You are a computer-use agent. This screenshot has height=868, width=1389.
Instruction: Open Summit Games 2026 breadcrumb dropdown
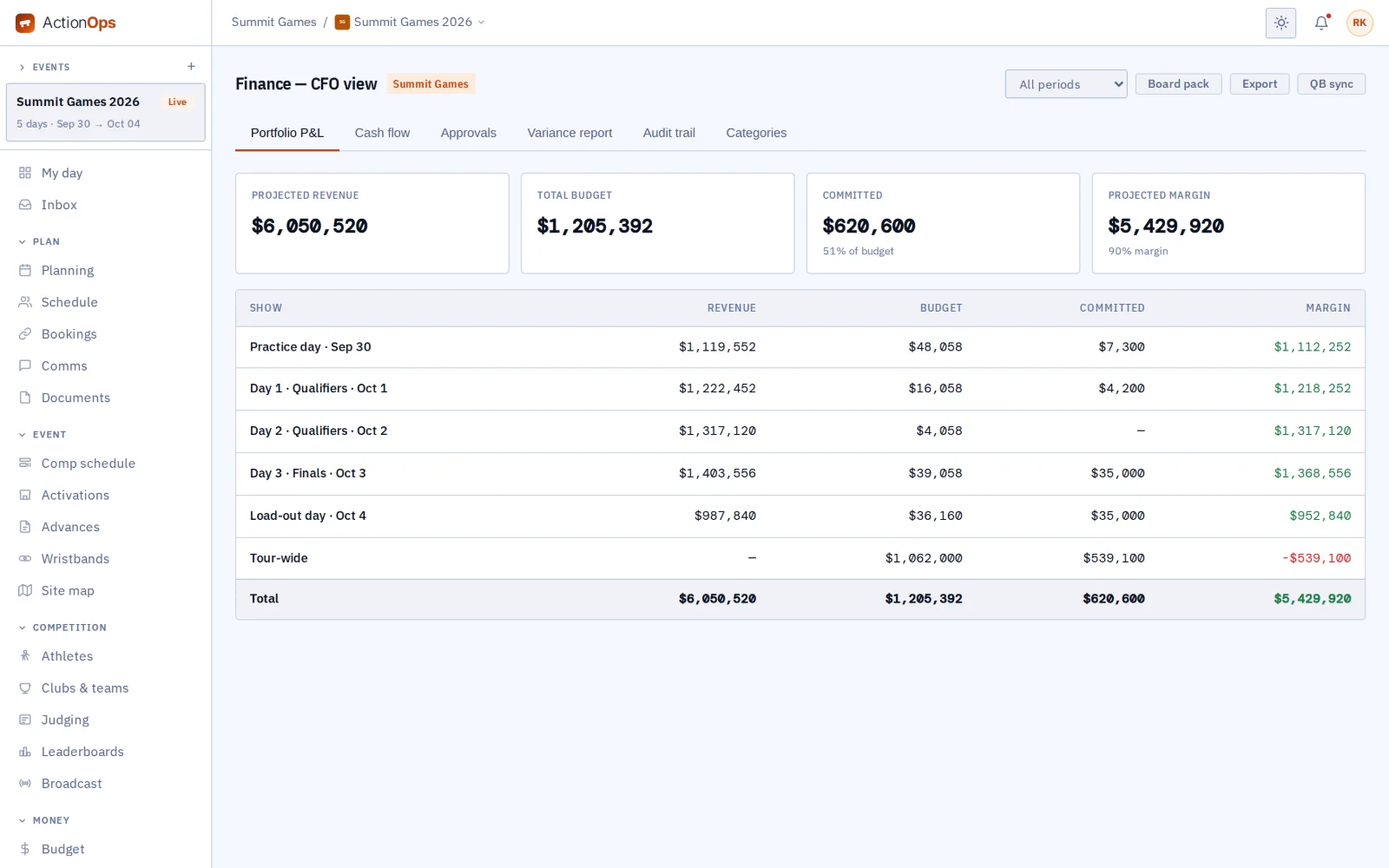pyautogui.click(x=410, y=22)
